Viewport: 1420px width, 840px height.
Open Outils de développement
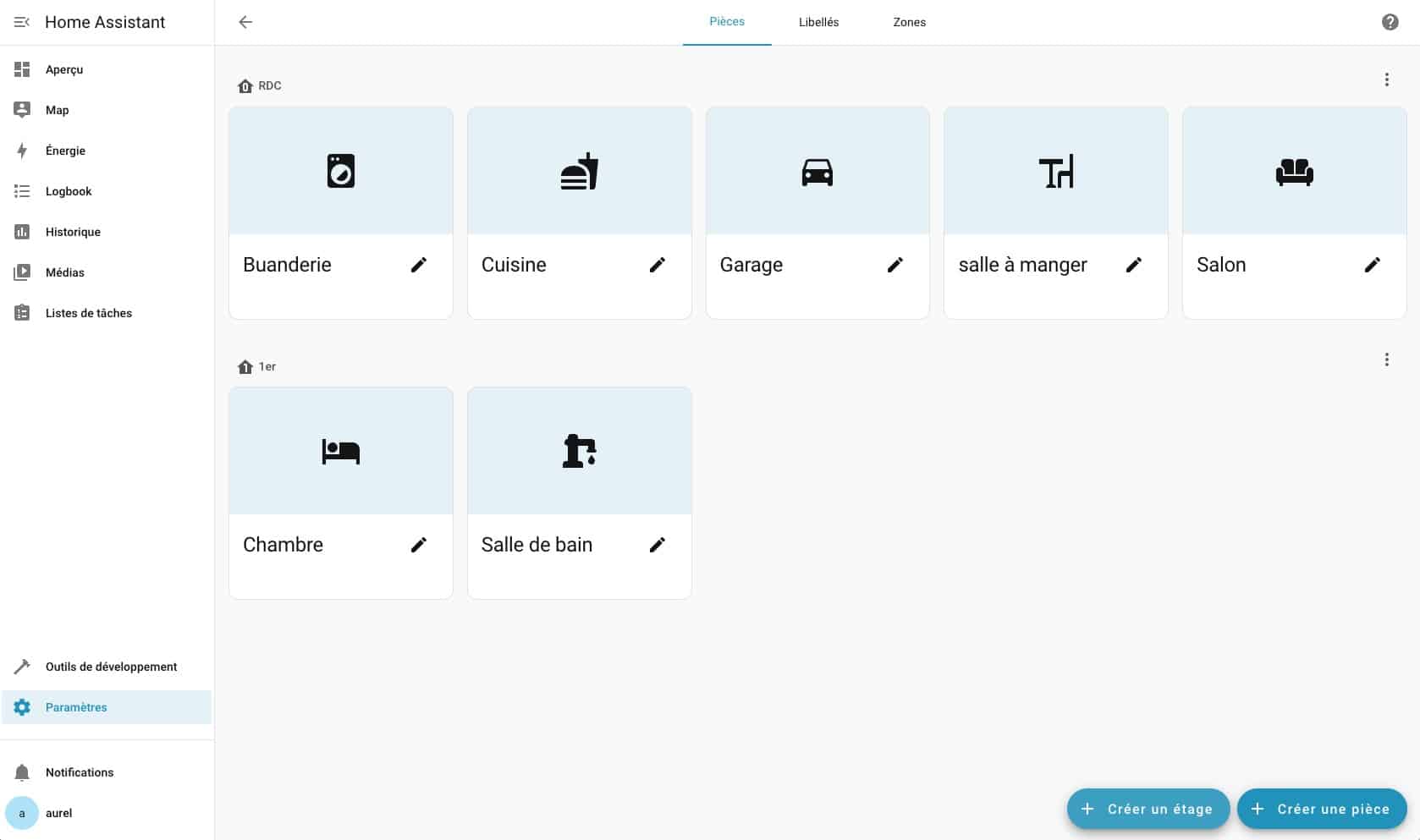click(x=107, y=667)
